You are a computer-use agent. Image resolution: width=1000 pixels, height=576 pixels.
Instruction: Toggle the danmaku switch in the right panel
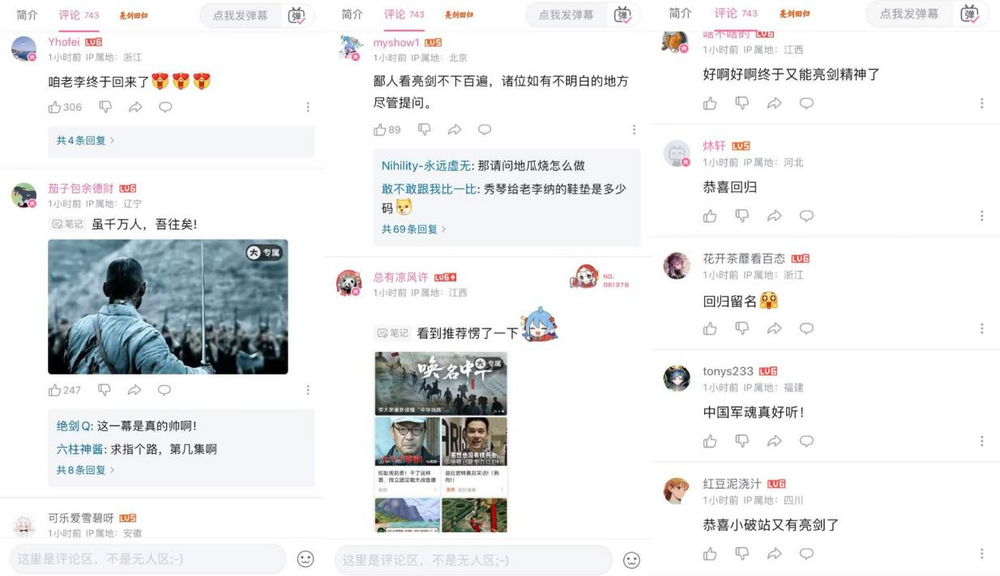click(x=969, y=14)
